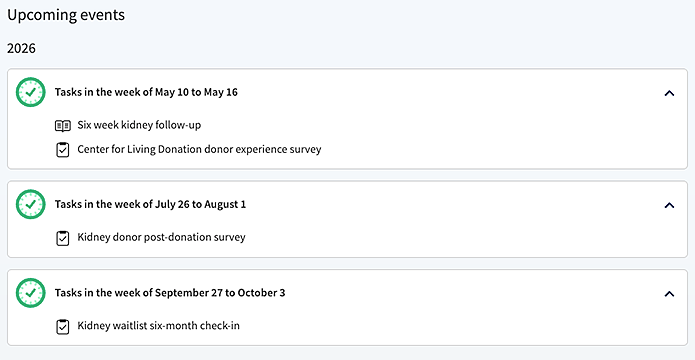Click the heading Tasks in week of May 10

pyautogui.click(x=146, y=92)
